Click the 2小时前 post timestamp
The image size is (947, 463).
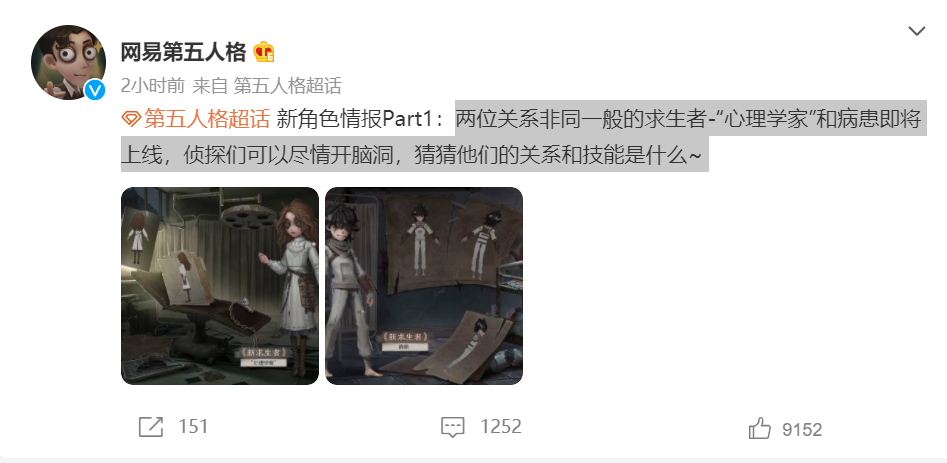point(153,86)
